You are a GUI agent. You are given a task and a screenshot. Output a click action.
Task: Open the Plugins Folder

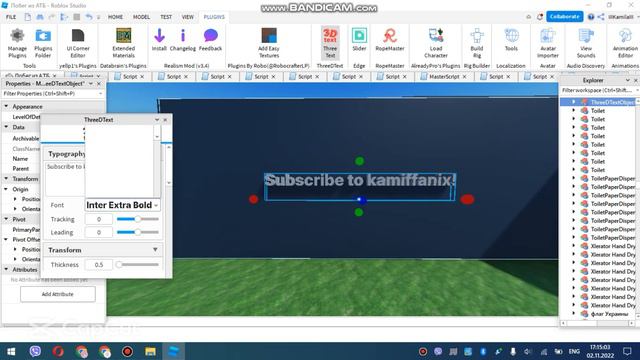tap(43, 43)
